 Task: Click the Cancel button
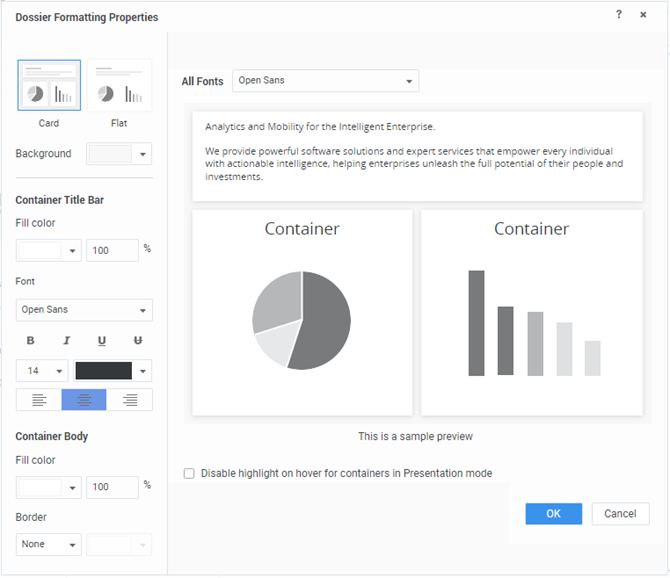[620, 514]
